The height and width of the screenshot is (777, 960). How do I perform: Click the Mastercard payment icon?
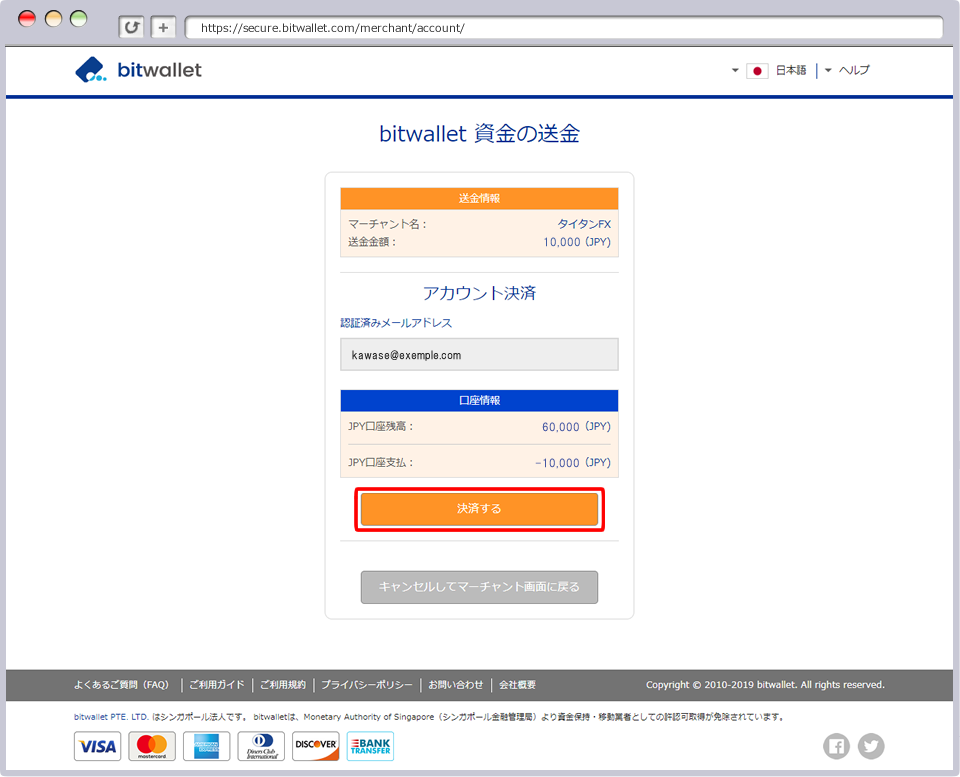(x=151, y=746)
